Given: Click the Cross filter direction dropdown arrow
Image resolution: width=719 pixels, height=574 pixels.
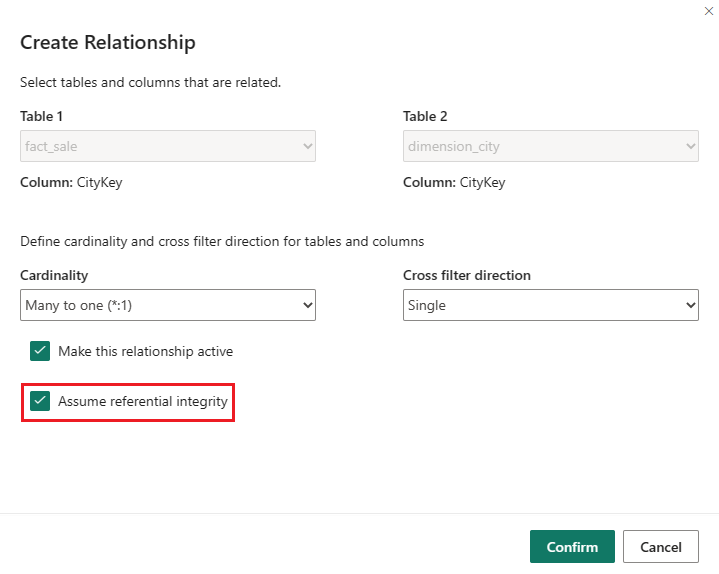Looking at the screenshot, I should click(x=689, y=306).
